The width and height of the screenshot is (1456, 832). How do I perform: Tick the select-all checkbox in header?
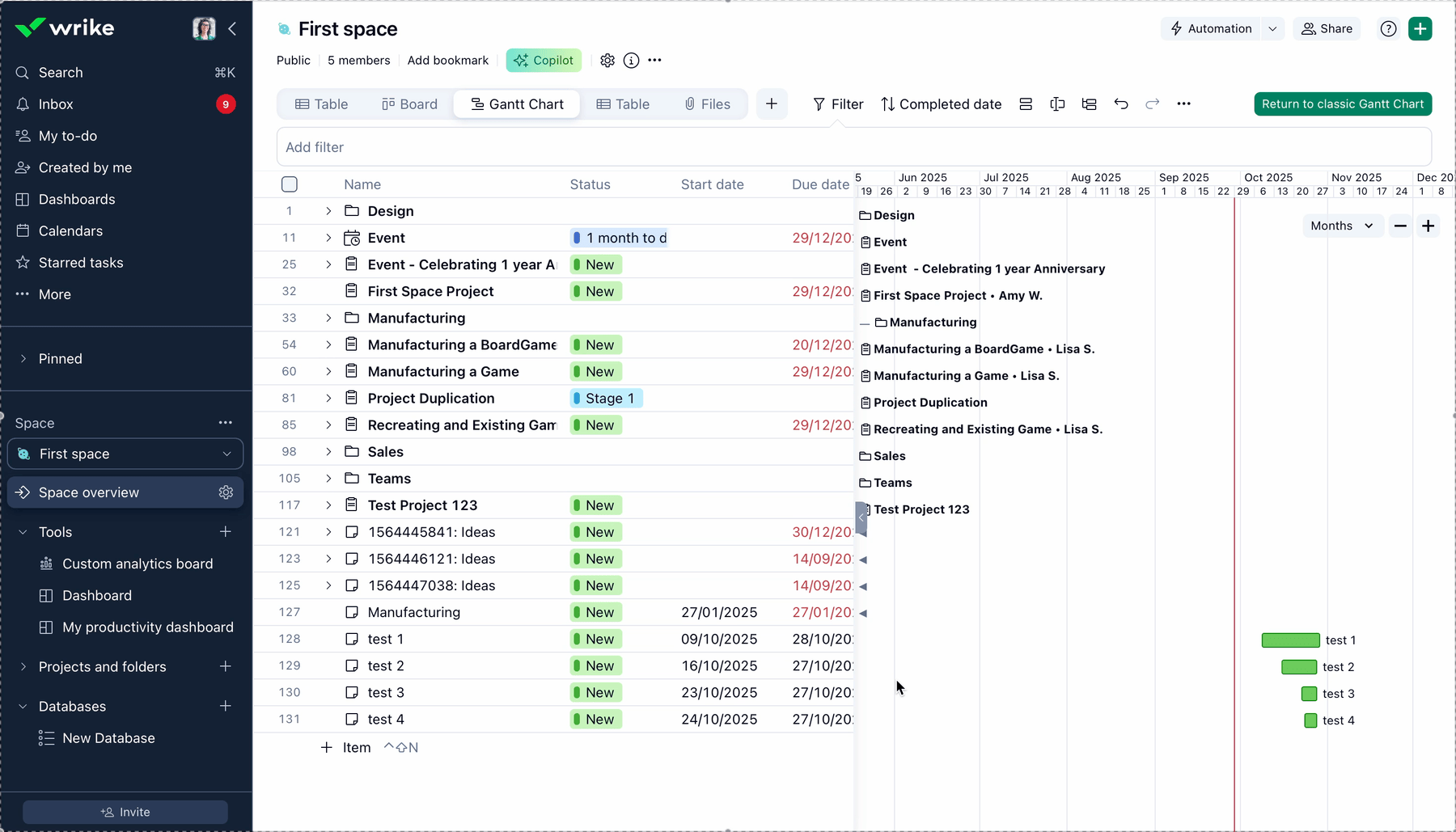tap(290, 184)
